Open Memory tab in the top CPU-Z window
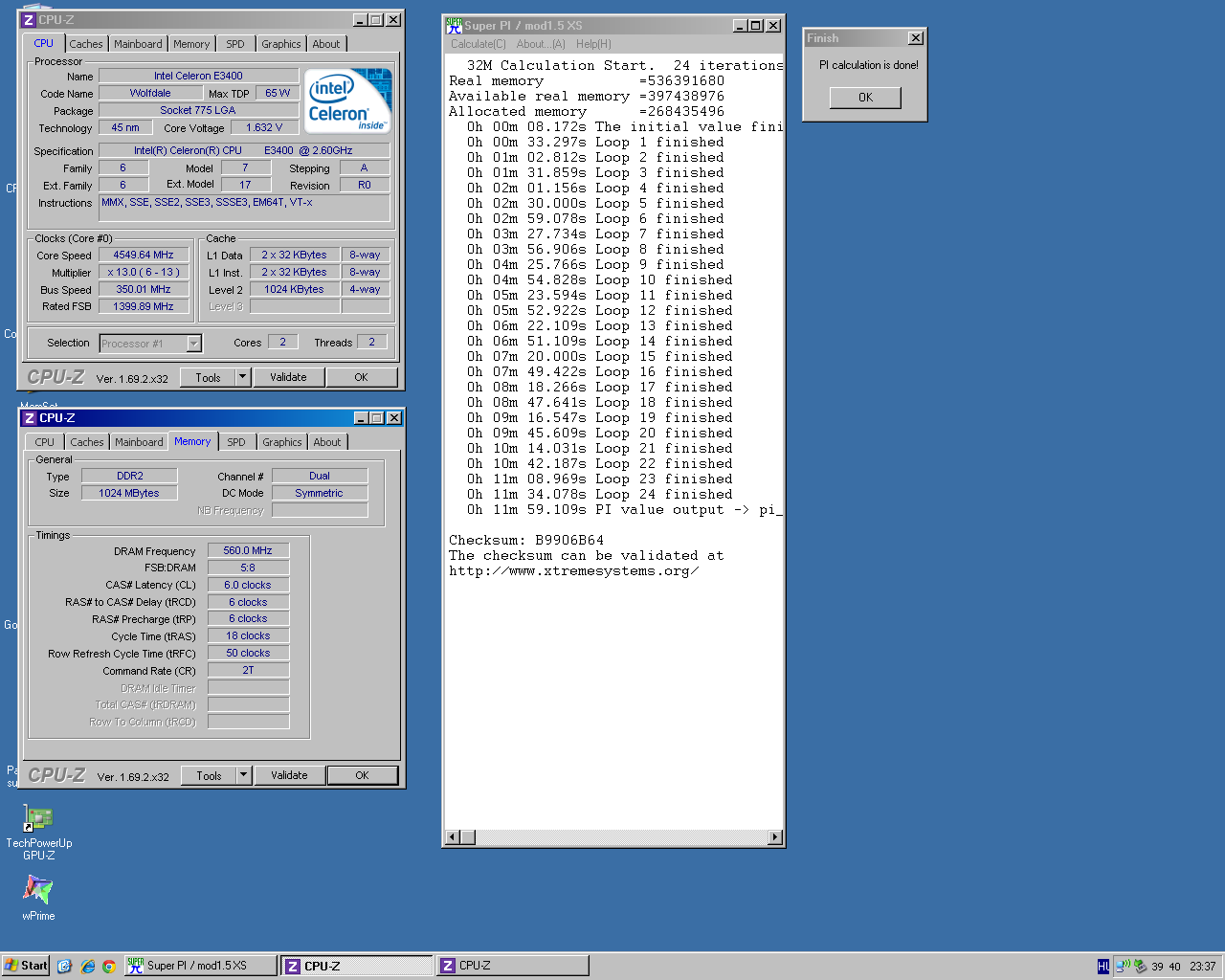Image resolution: width=1225 pixels, height=980 pixels. click(191, 44)
